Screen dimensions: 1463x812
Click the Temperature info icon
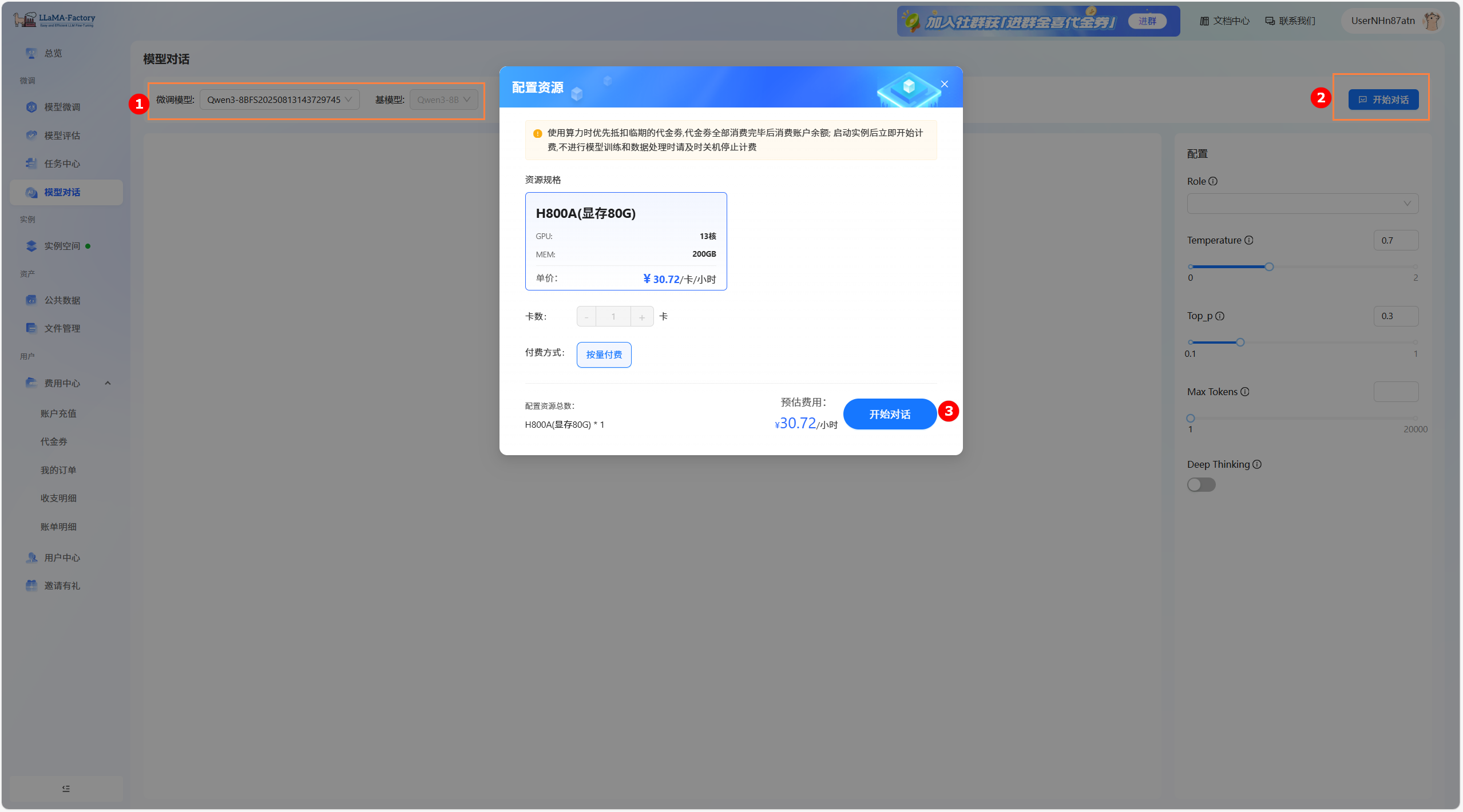pos(1249,240)
